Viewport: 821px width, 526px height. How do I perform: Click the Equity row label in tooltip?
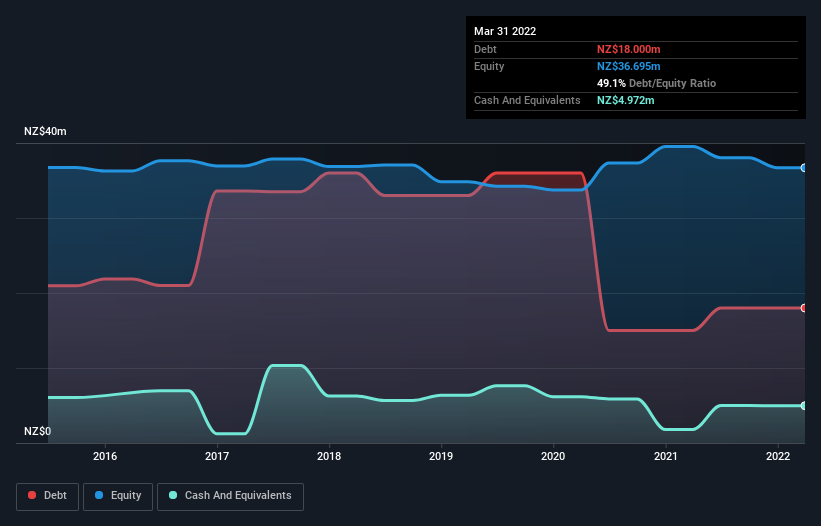[x=489, y=66]
